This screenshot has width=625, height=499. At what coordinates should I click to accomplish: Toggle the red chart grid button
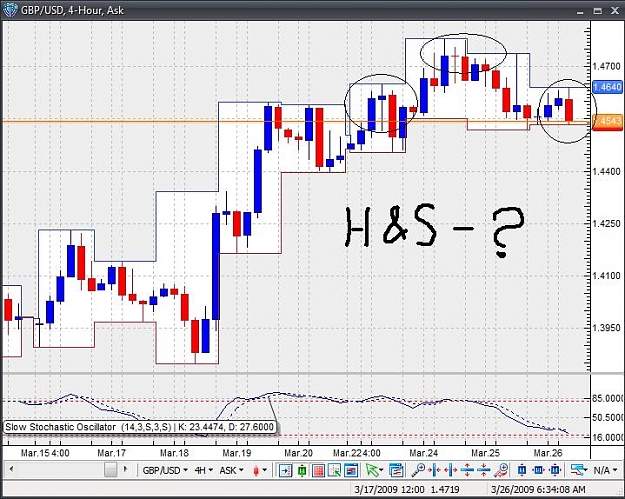[318, 470]
